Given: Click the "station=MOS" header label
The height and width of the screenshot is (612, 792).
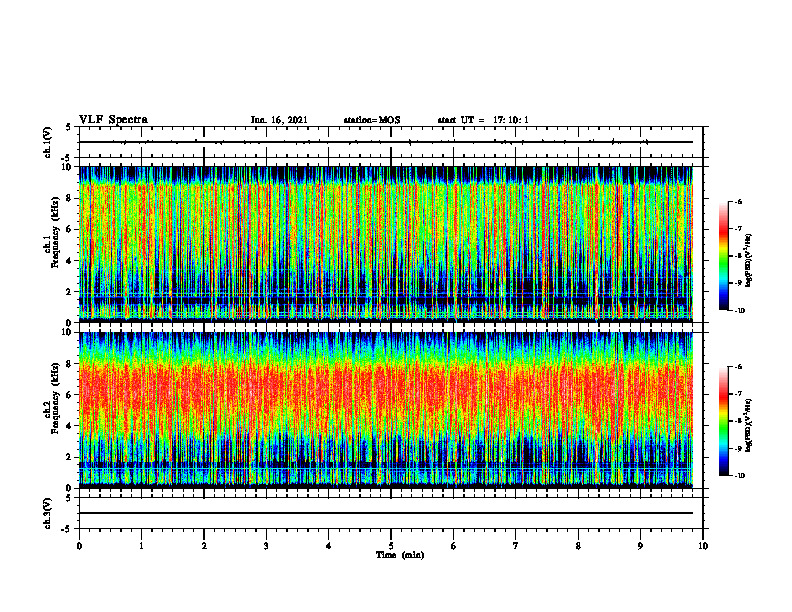Looking at the screenshot, I should 372,120.
